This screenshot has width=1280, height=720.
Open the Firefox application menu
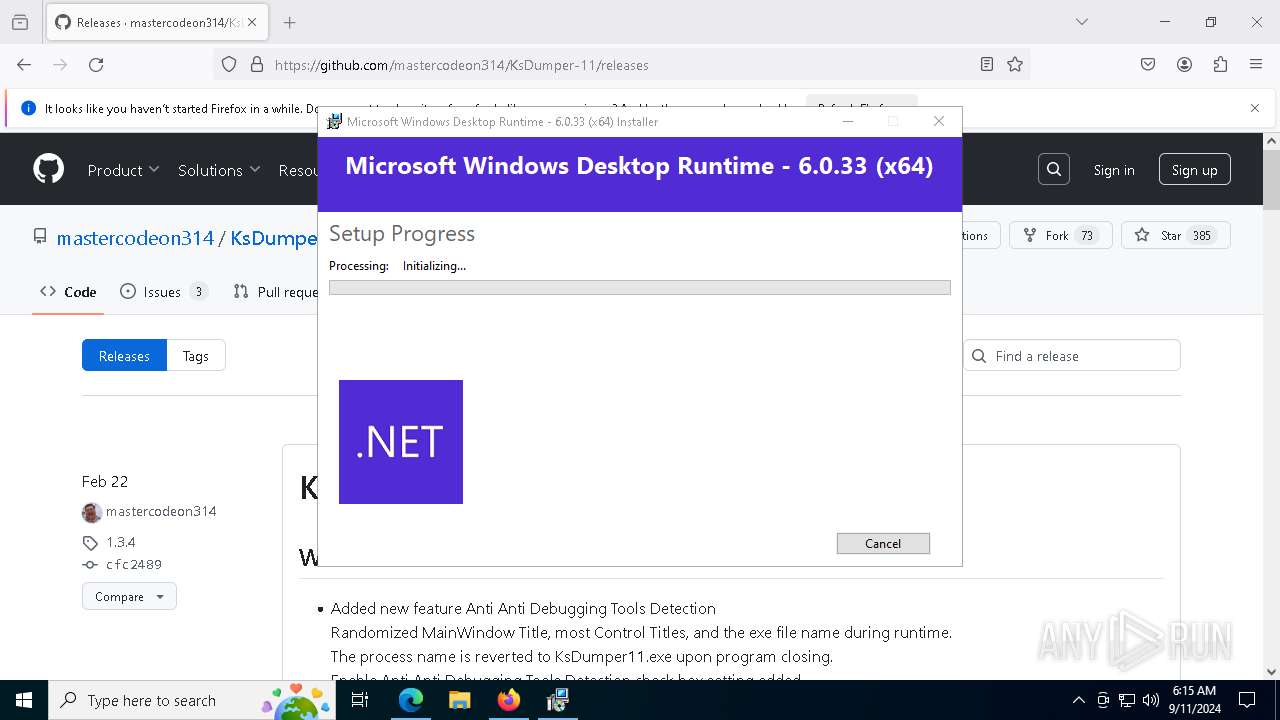coord(1256,64)
